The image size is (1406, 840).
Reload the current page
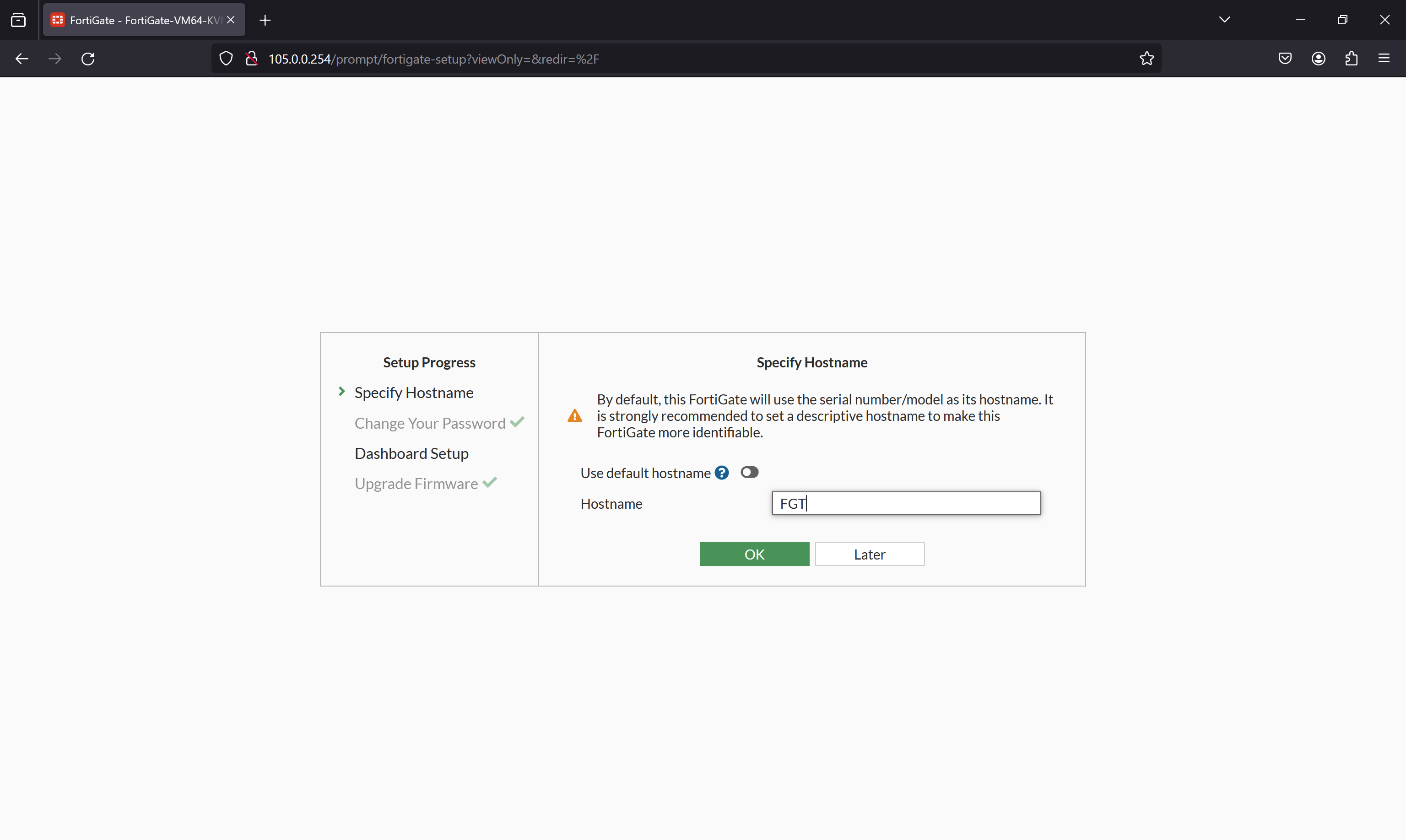(x=88, y=58)
